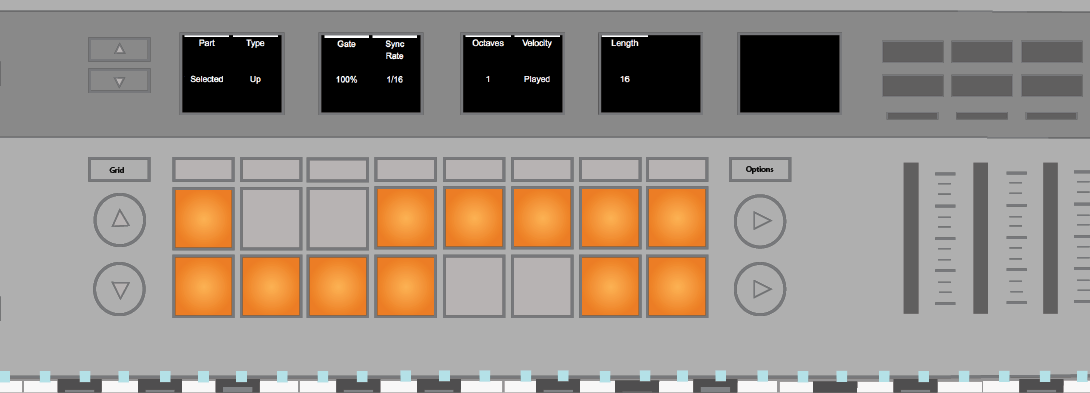Toggle the first orange pad in bottom row
The height and width of the screenshot is (393, 1090).
[x=203, y=287]
